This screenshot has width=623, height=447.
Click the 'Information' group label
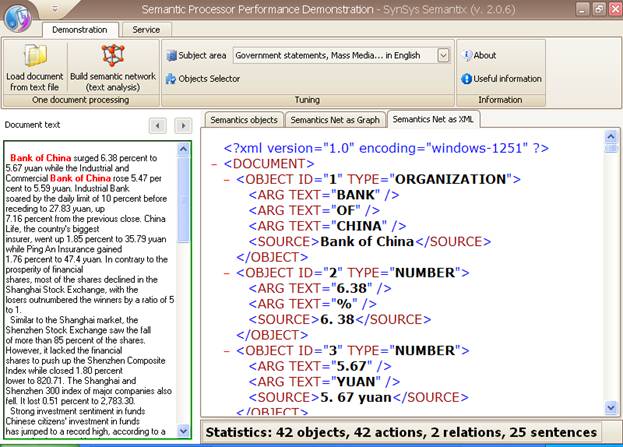500,100
